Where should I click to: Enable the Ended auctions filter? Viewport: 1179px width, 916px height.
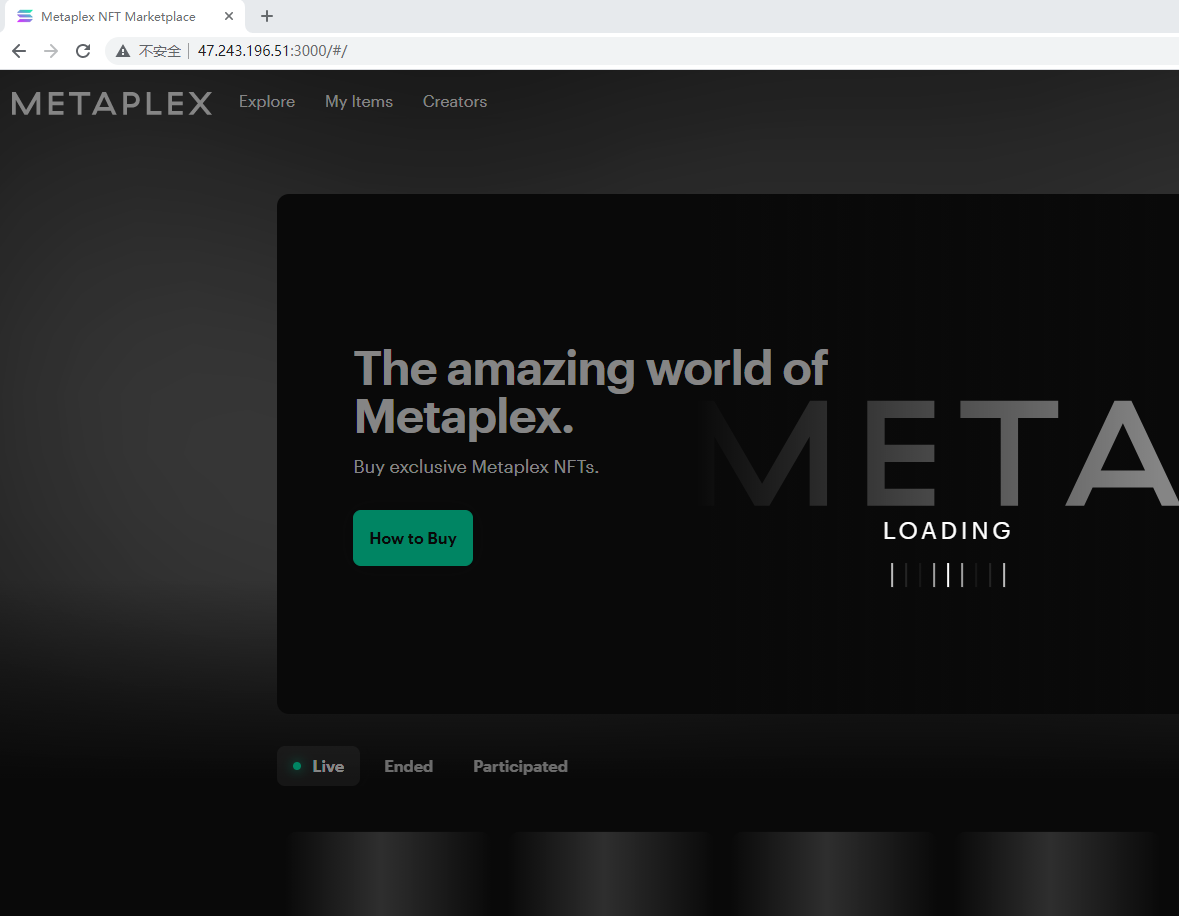click(x=408, y=765)
